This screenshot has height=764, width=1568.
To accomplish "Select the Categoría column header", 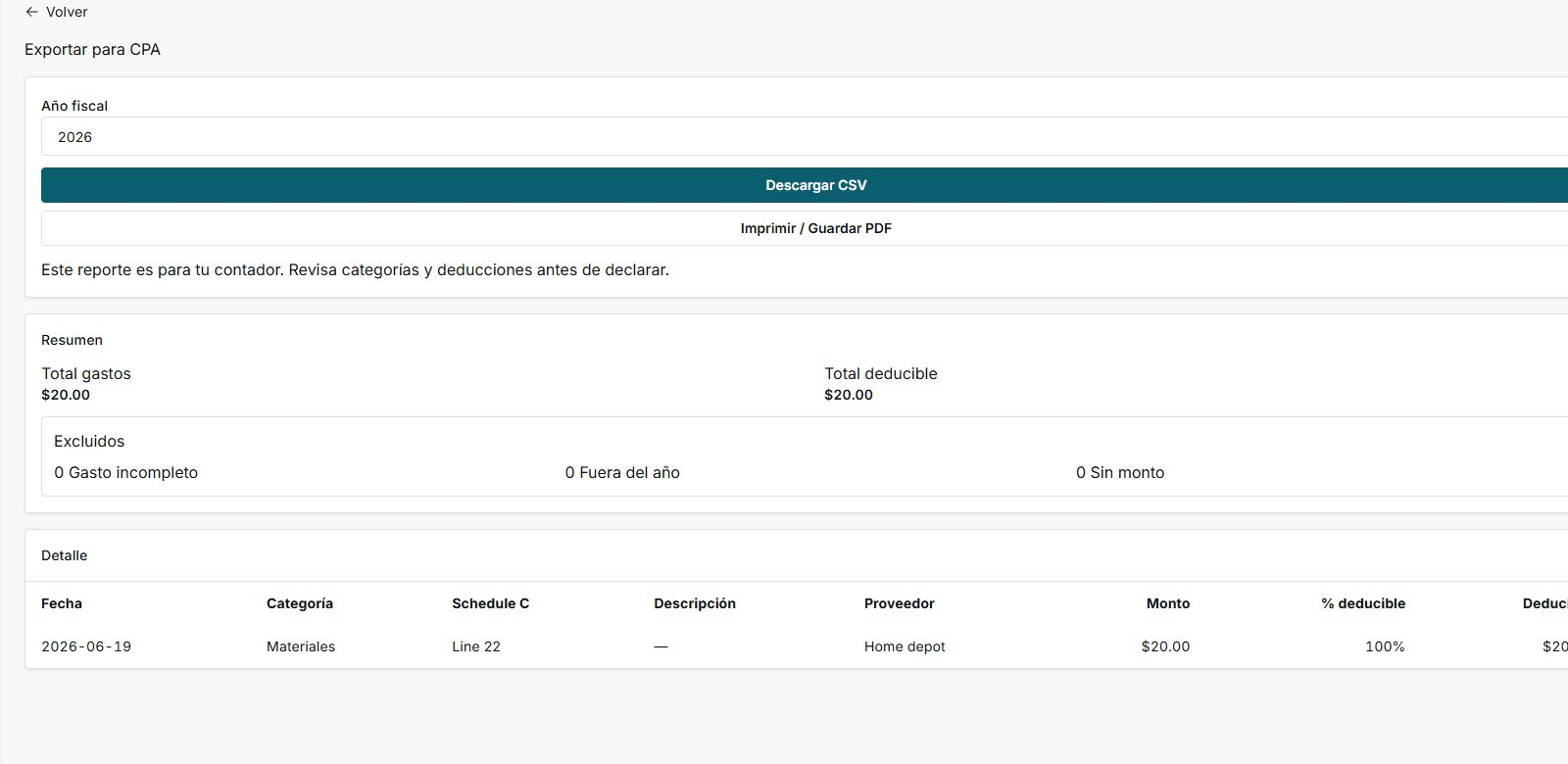I will pyautogui.click(x=300, y=603).
